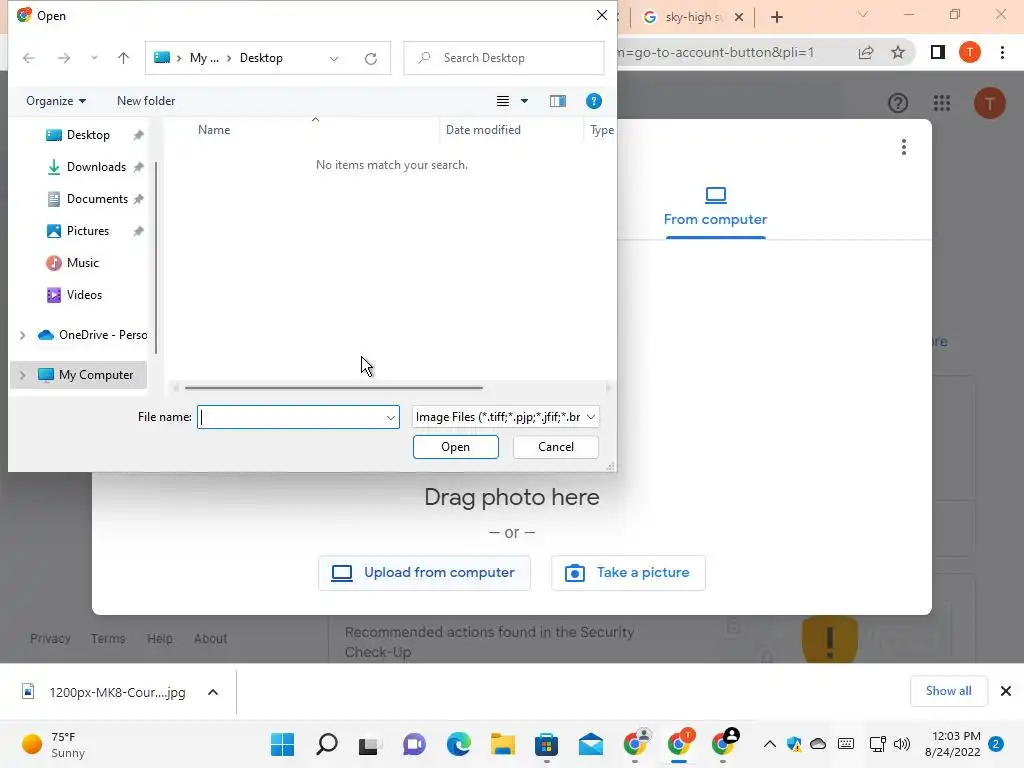
Task: Open File Explorer from taskbar
Action: pos(503,744)
